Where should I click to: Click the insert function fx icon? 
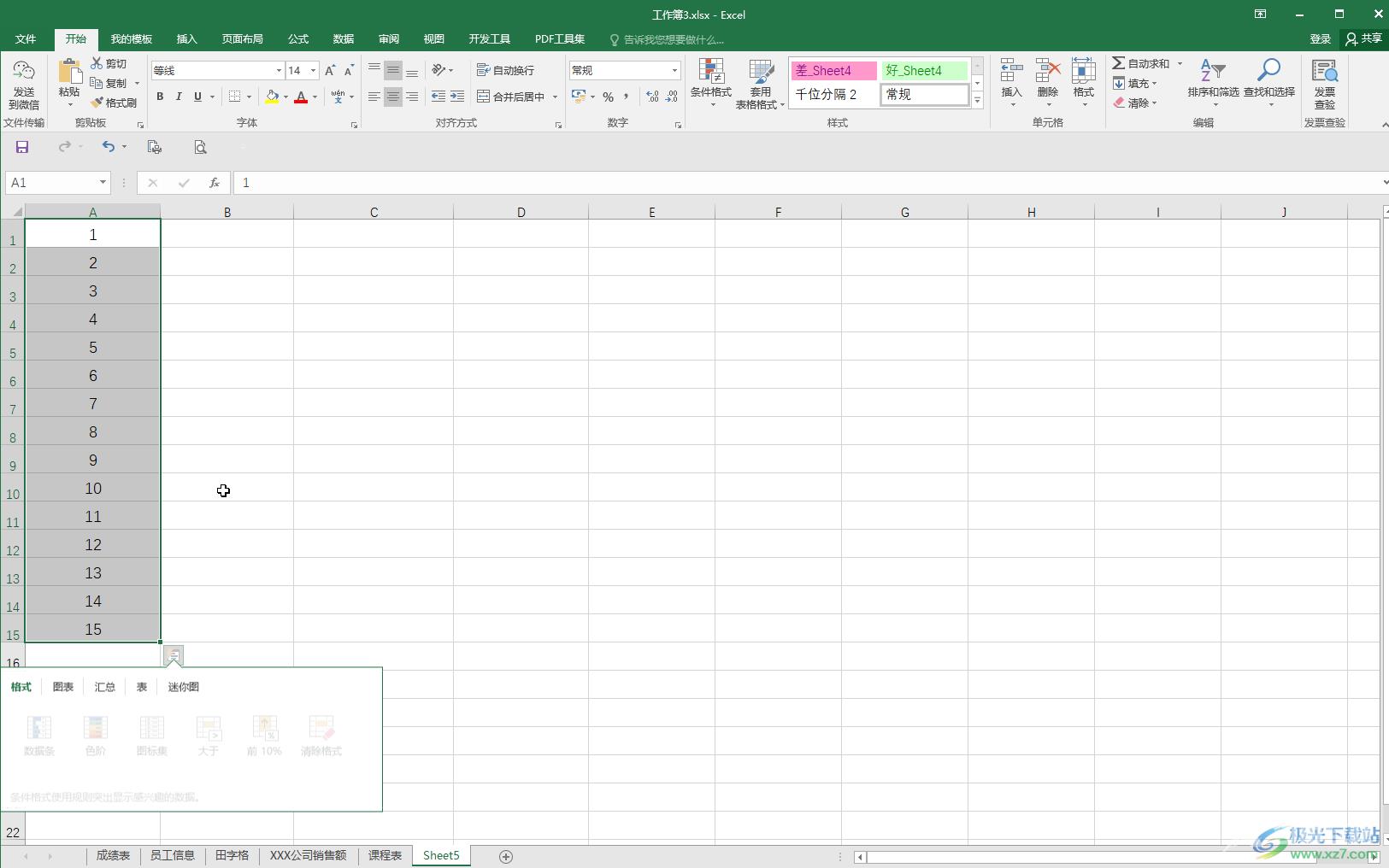coord(215,183)
